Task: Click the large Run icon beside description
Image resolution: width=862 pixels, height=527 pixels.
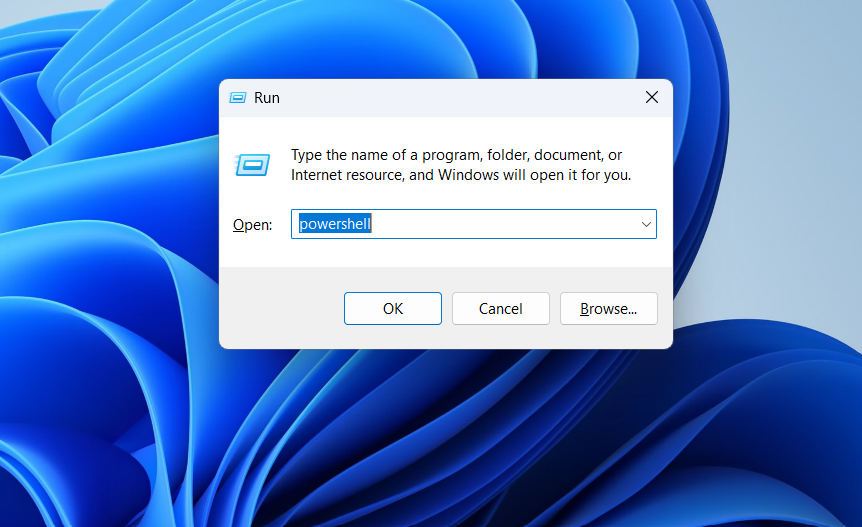Action: (252, 165)
